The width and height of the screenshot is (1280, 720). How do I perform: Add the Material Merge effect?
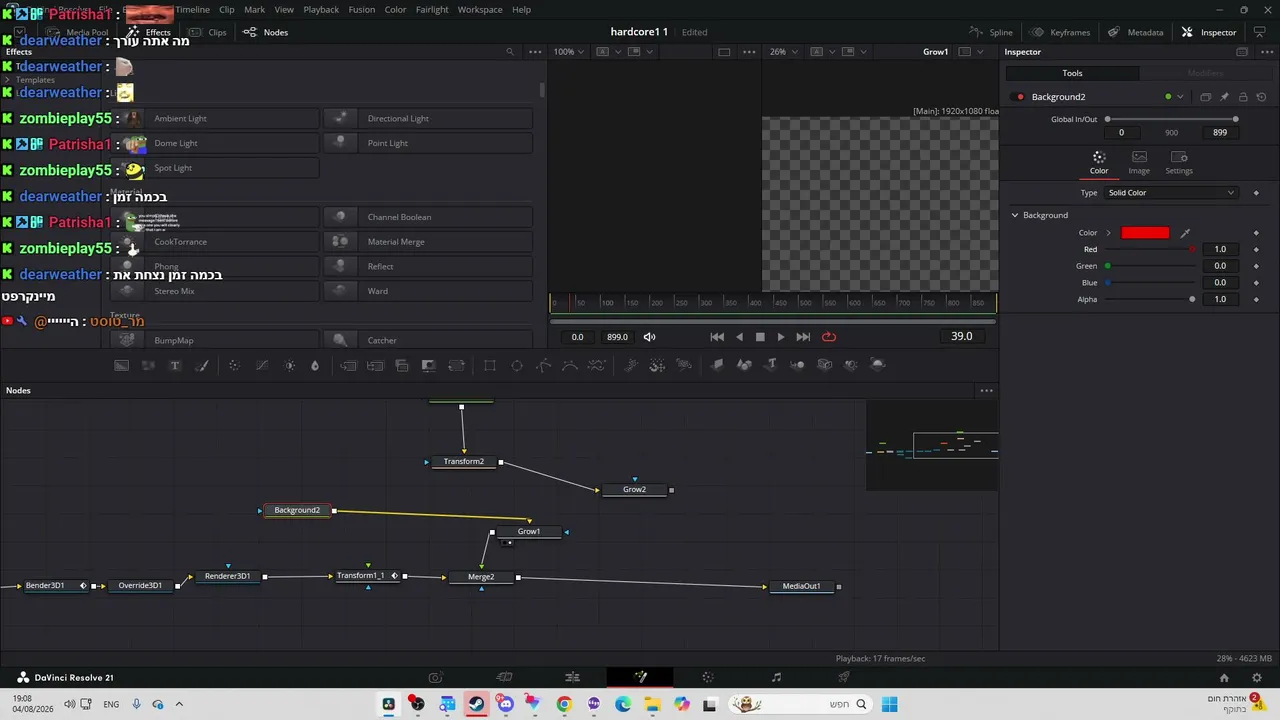[428, 242]
